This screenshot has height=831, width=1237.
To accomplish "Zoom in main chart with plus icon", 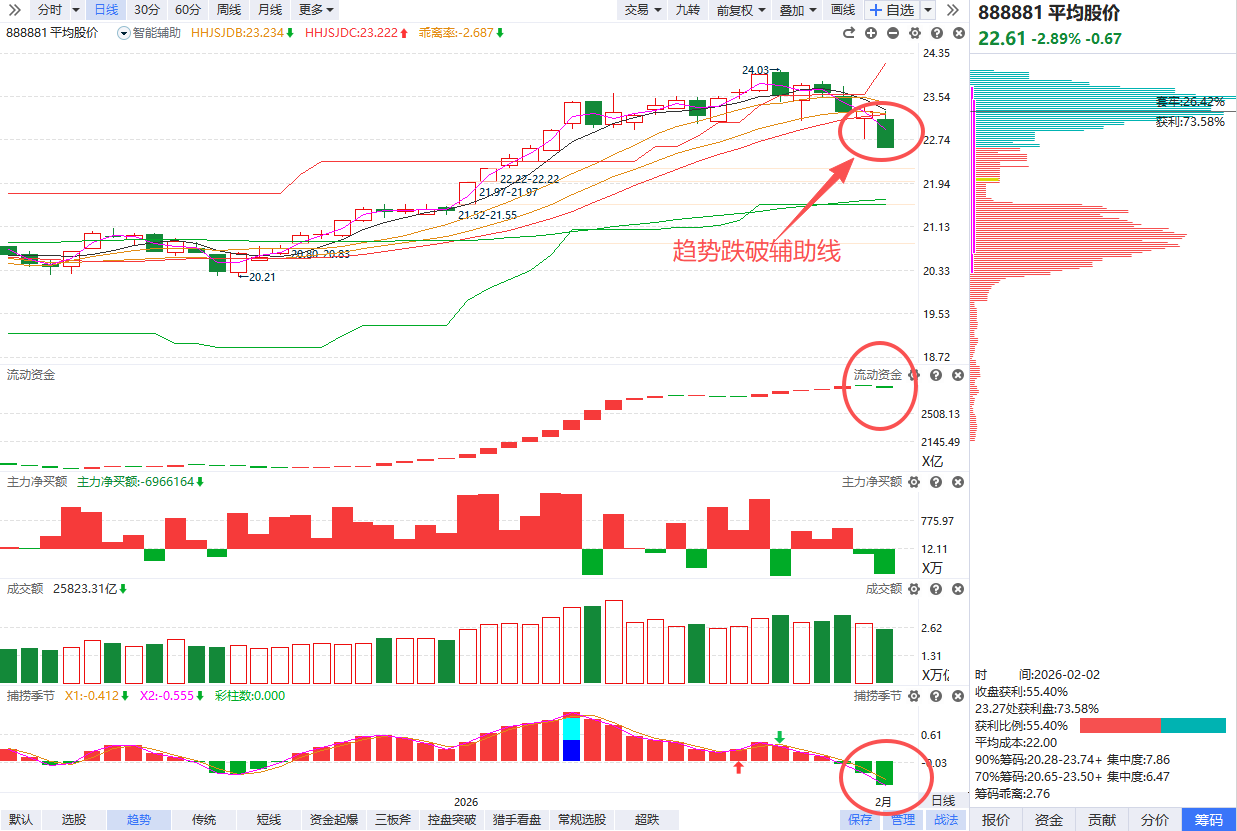I will tap(871, 33).
